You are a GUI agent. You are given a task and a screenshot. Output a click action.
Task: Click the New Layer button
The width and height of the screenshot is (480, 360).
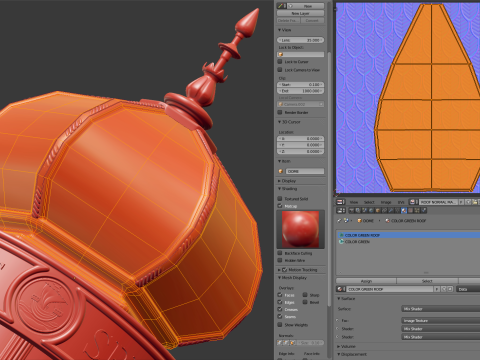point(300,13)
